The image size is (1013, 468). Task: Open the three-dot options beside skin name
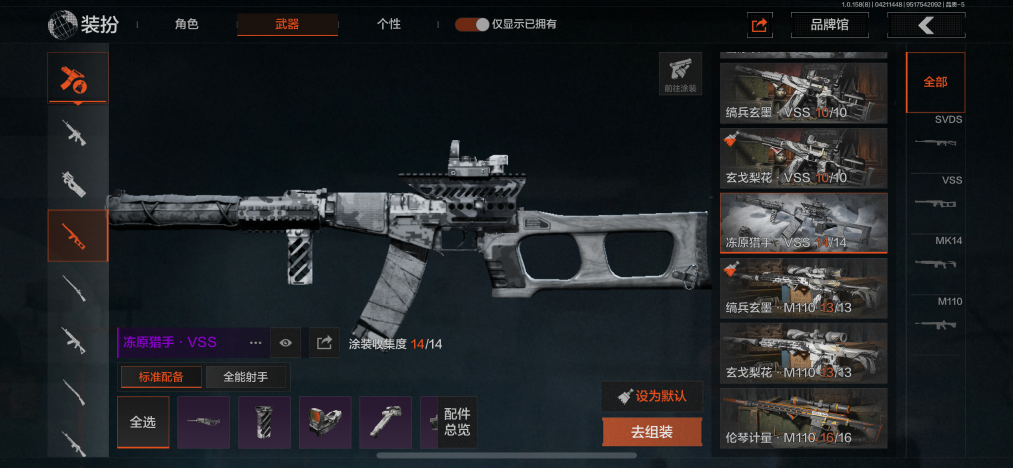pos(256,343)
